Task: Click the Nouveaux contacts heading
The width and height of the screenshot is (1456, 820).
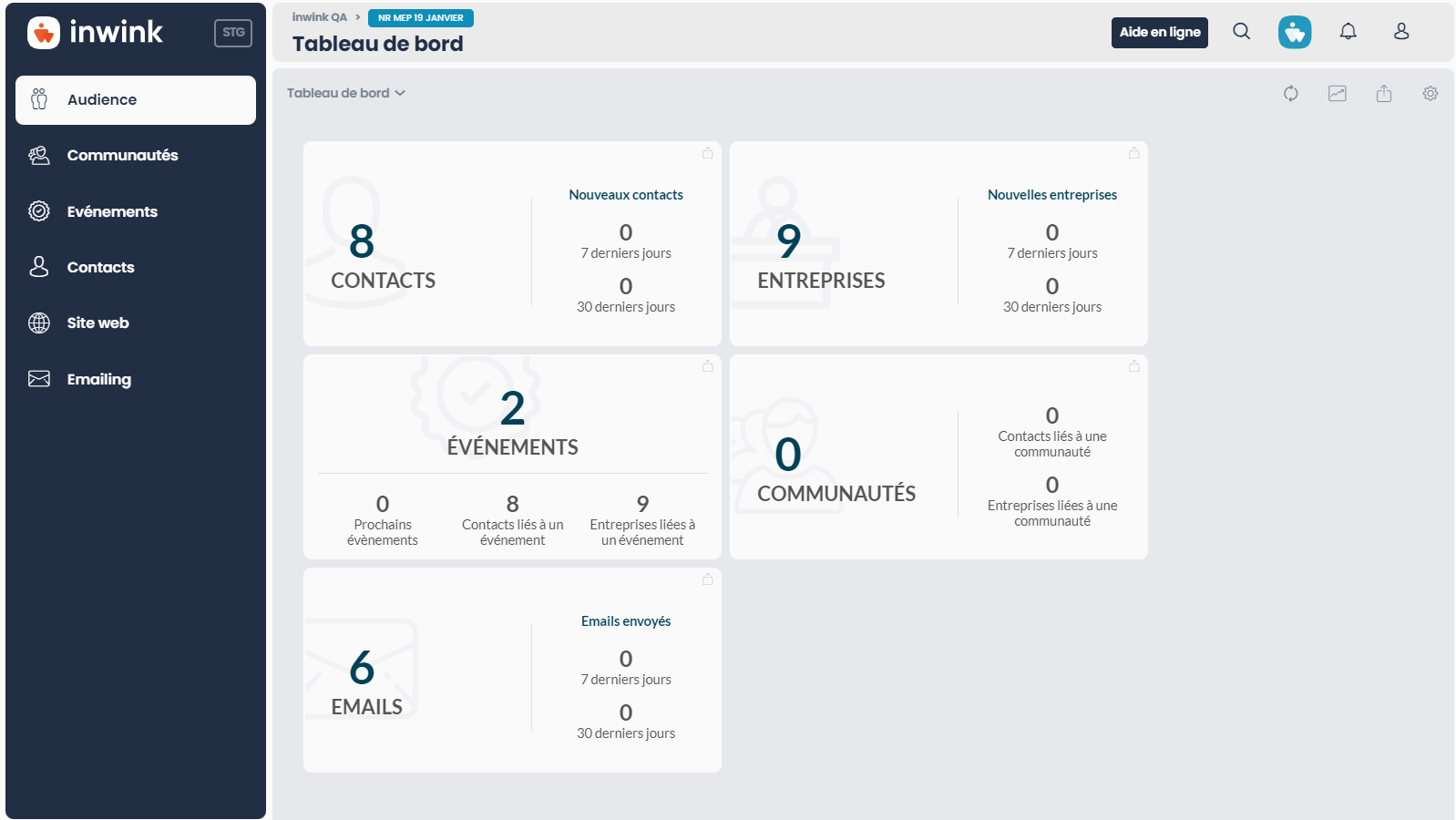Action: click(x=626, y=195)
